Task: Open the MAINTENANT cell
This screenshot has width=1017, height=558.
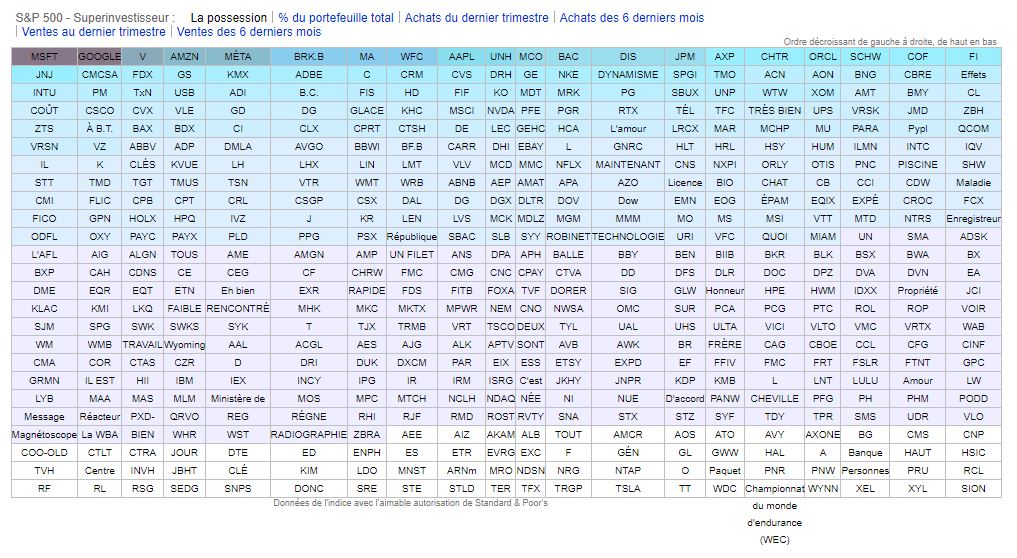Action: tap(628, 165)
